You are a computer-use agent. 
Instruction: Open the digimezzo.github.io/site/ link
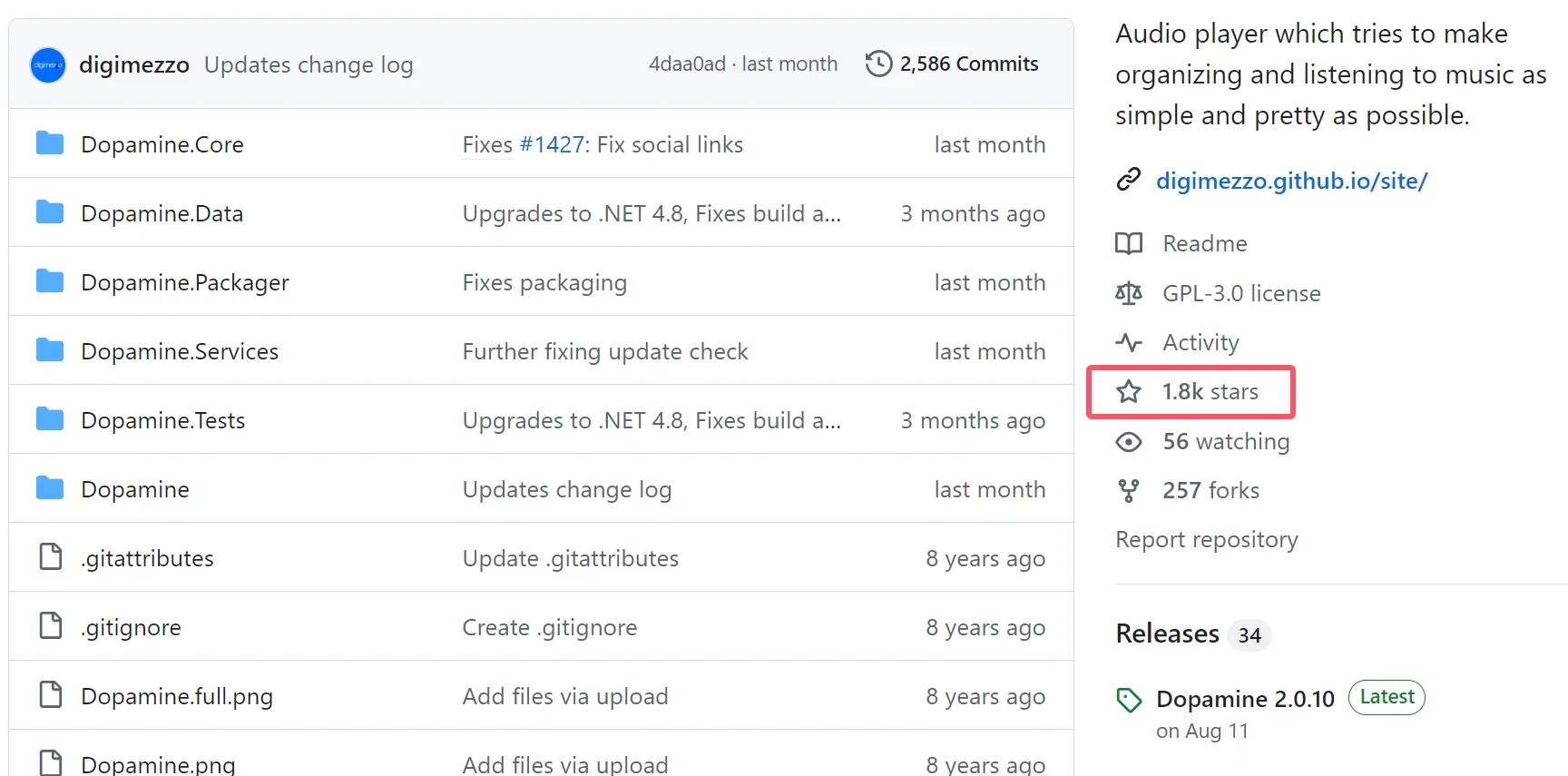[x=1291, y=181]
